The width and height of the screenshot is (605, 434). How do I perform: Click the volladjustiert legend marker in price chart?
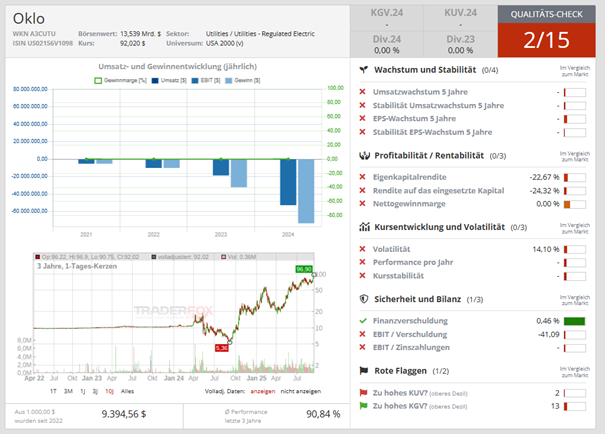click(x=154, y=257)
